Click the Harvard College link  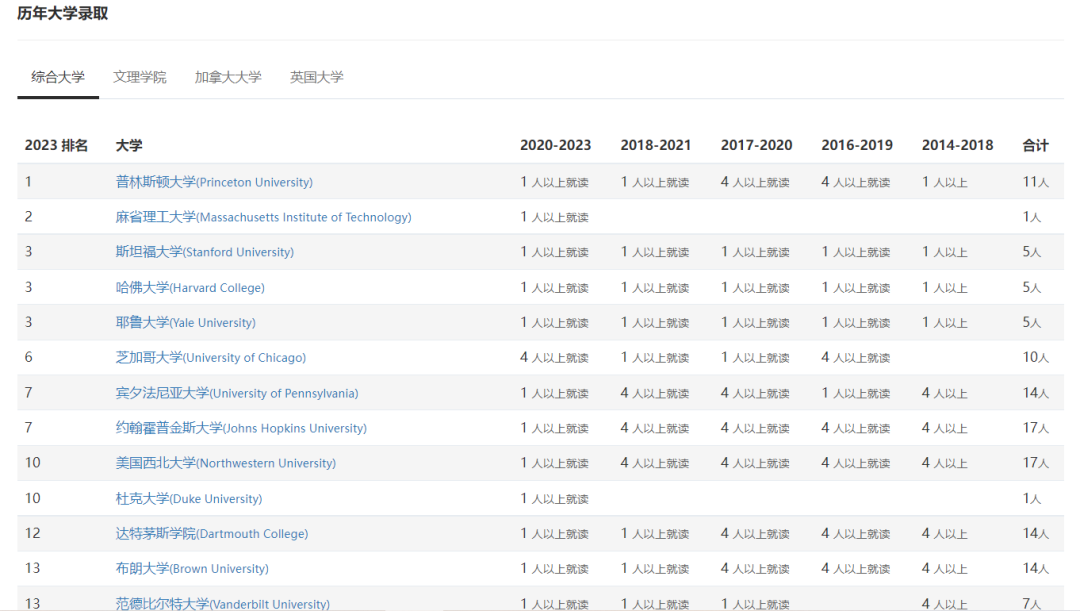(x=190, y=287)
